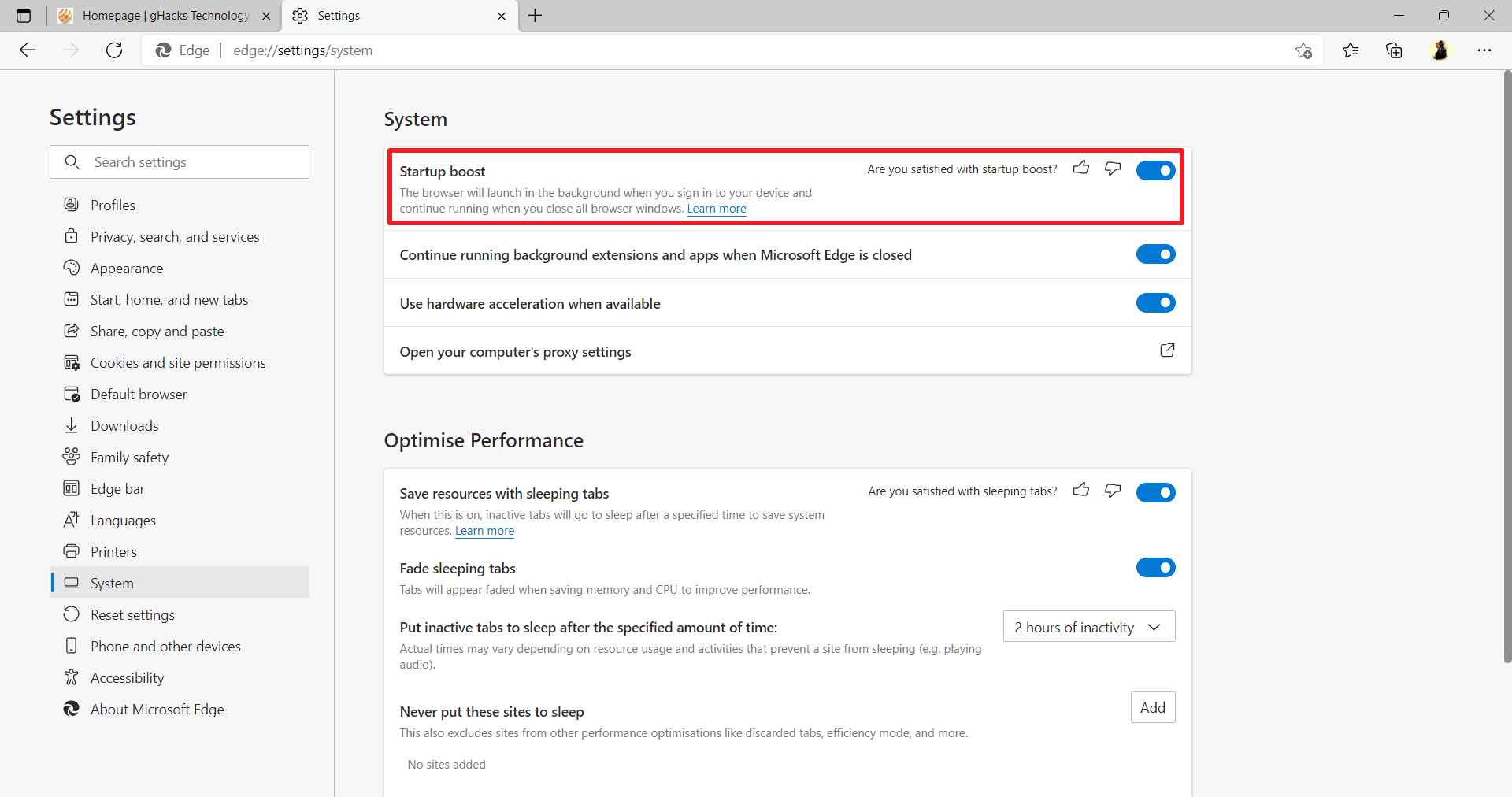Open proxy settings via the external link icon

point(1168,350)
